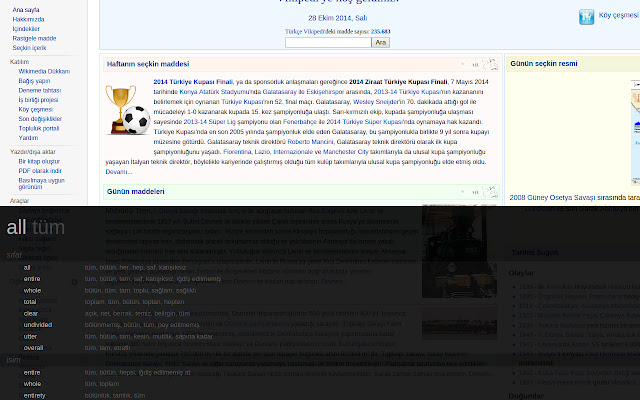Click the steam train thumbnail behind overlay
The height and width of the screenshot is (400, 640).
(x=459, y=251)
